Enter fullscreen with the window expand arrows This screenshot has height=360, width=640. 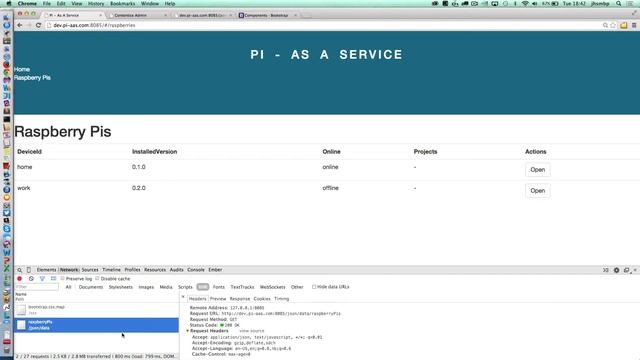[634, 13]
